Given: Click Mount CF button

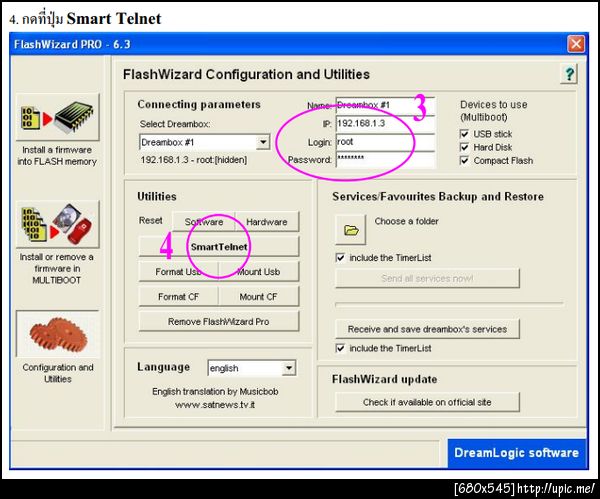Looking at the screenshot, I should pyautogui.click(x=259, y=297).
